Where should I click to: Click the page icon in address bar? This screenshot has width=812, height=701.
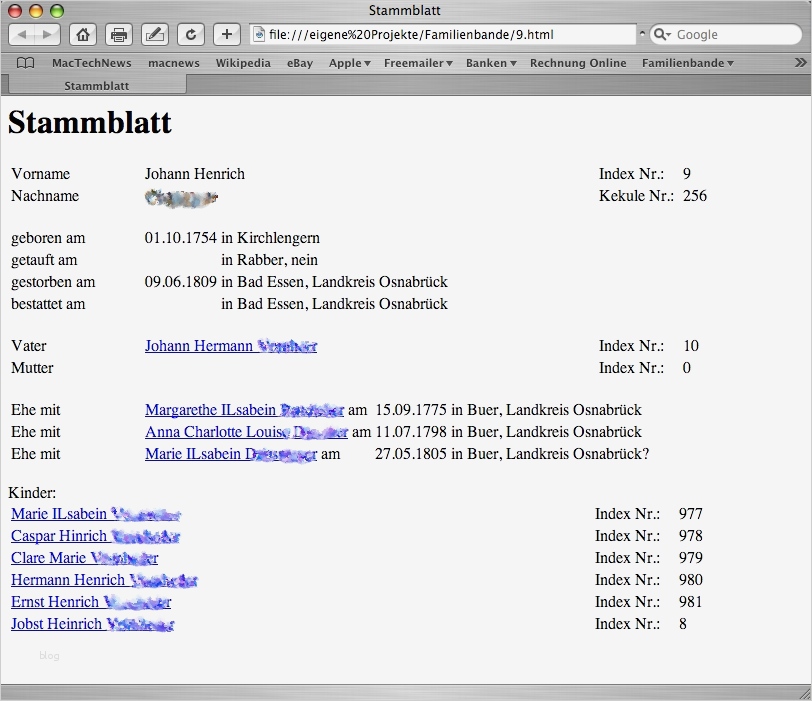[259, 35]
